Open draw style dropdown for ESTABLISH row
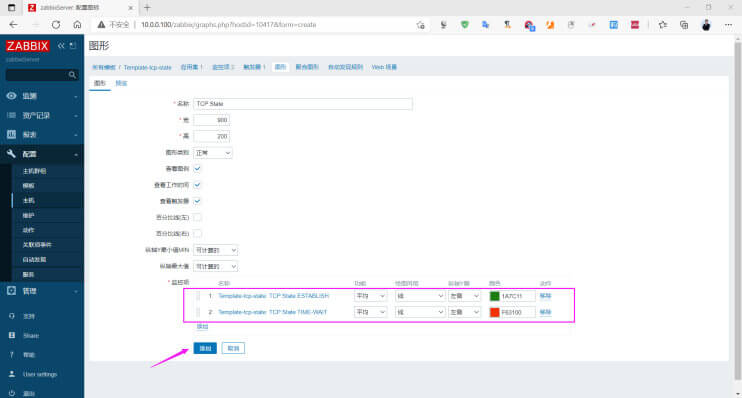The image size is (742, 398). [420, 296]
